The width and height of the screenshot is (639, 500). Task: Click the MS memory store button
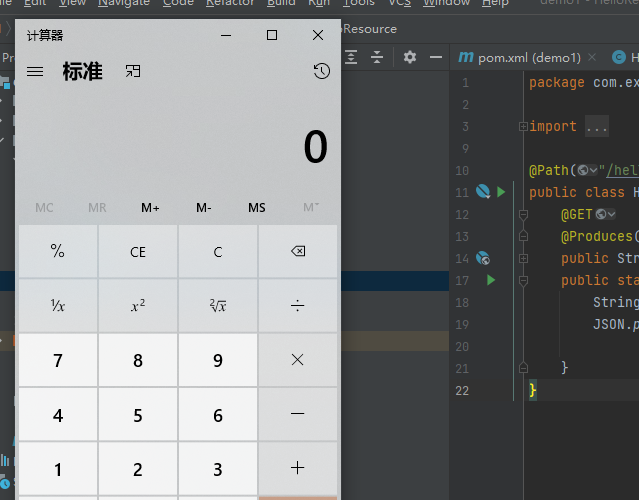(x=257, y=208)
